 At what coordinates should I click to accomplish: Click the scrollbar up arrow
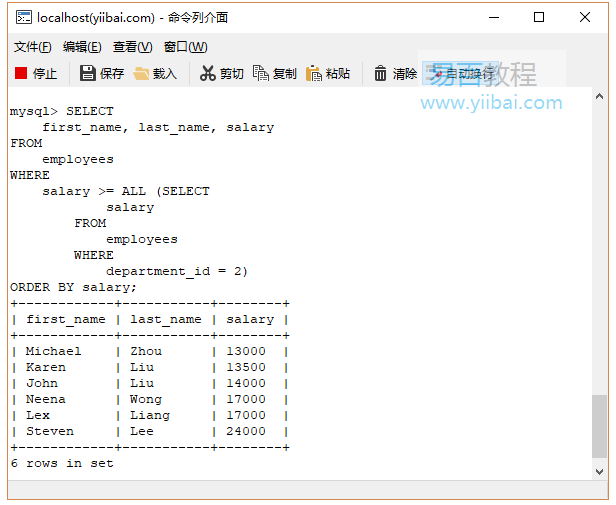[599, 97]
